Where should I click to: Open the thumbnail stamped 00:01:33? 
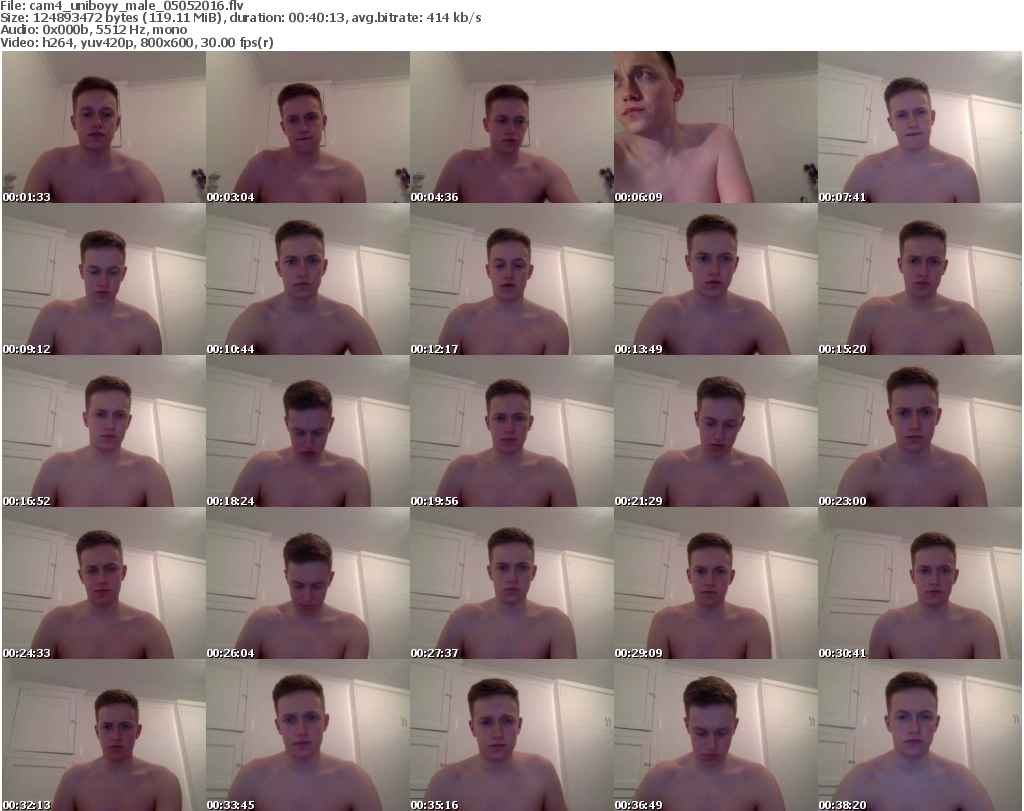[x=104, y=127]
